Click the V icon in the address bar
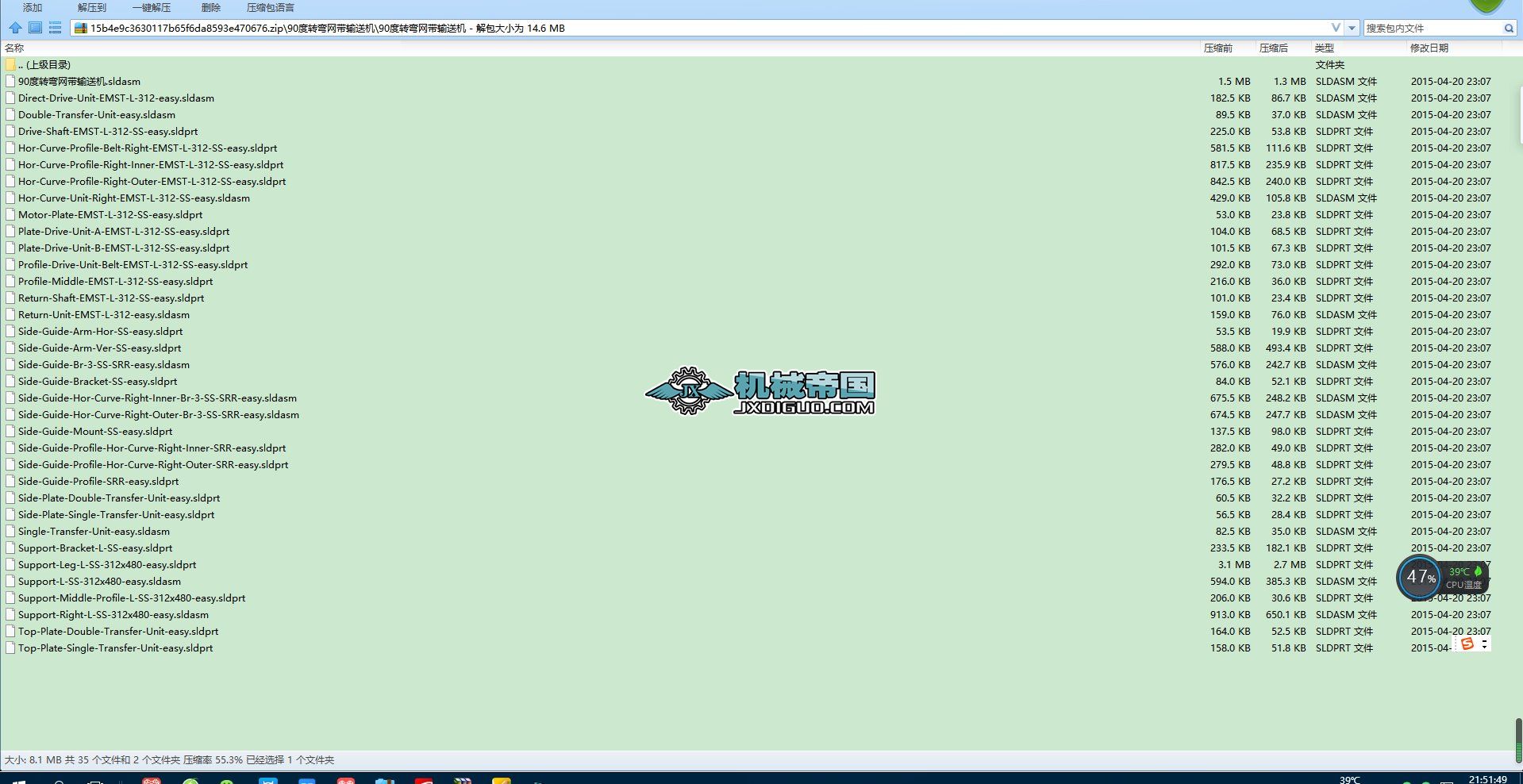The image size is (1523, 784). coord(1336,28)
